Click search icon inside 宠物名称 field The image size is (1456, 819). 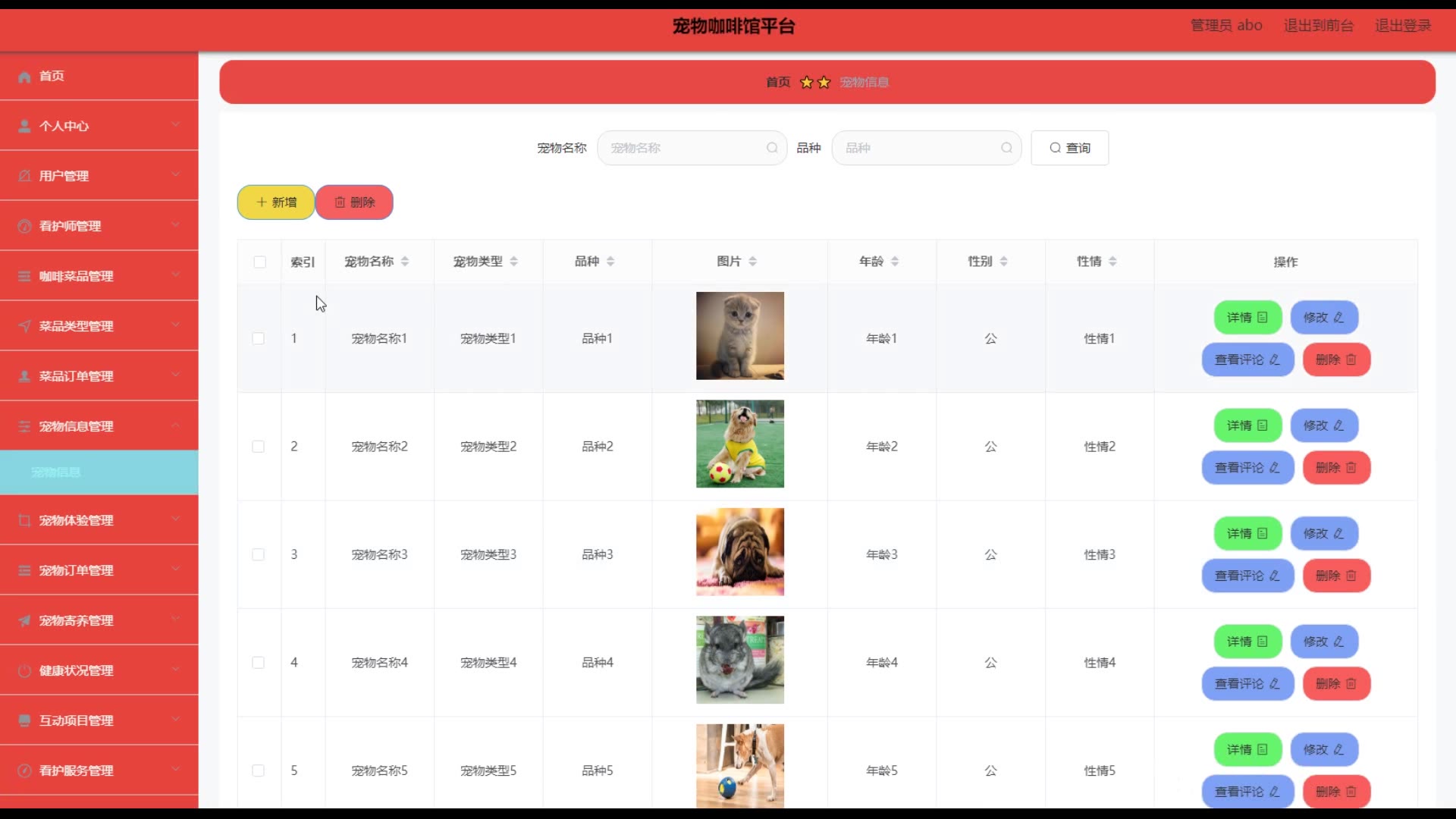(x=772, y=148)
